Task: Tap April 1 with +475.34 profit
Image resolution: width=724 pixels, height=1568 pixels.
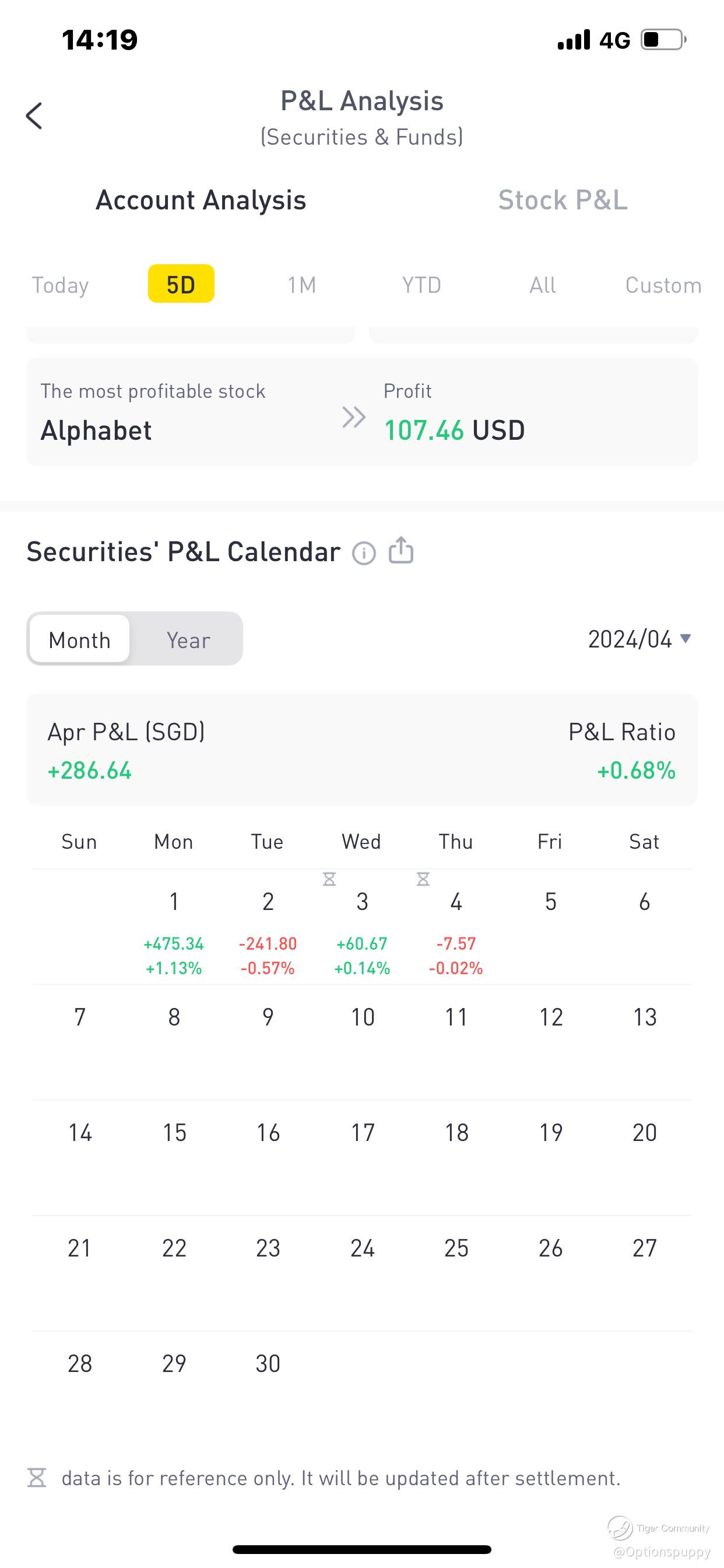Action: click(x=174, y=926)
